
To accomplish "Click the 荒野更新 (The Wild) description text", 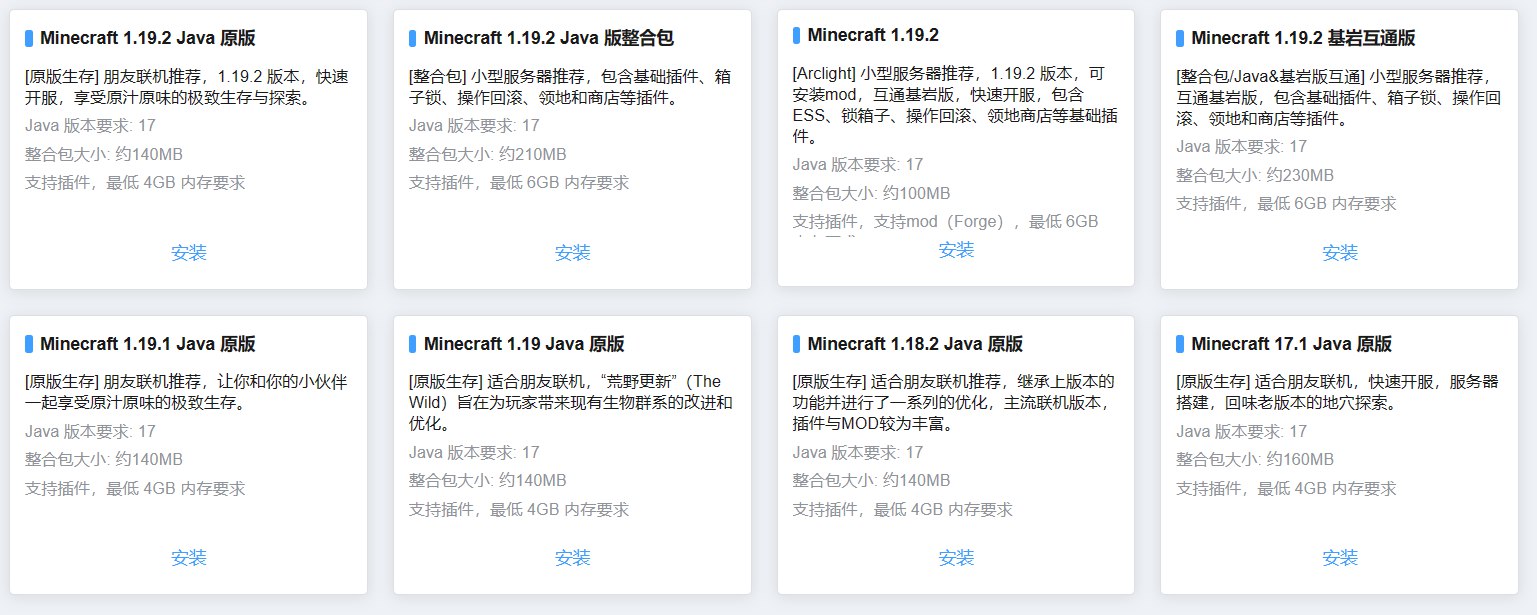I will click(571, 402).
